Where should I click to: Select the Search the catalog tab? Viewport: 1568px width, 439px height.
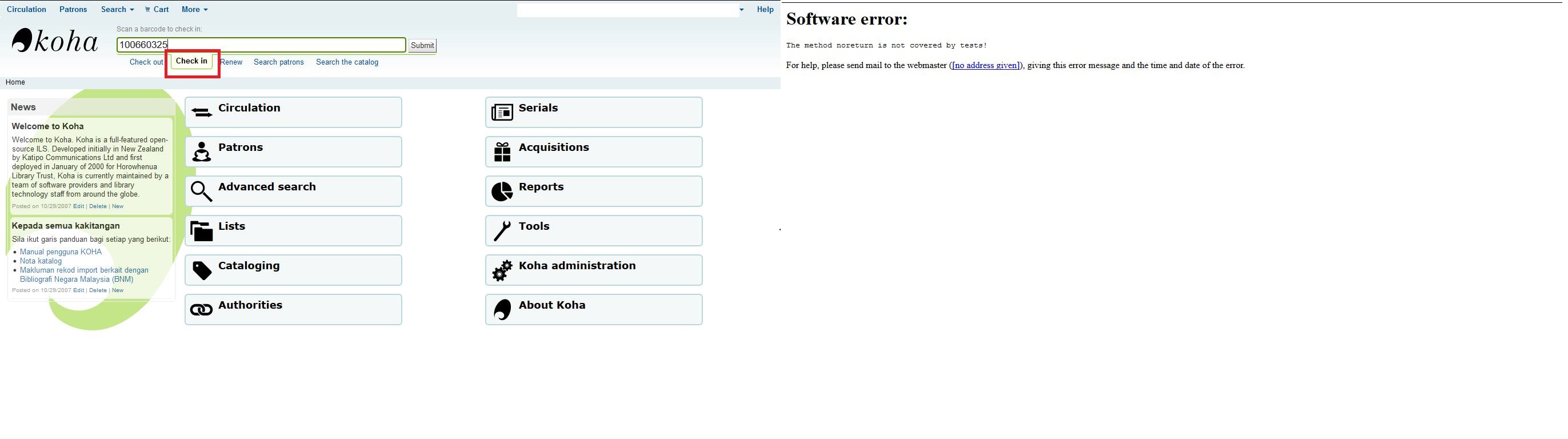pos(347,62)
